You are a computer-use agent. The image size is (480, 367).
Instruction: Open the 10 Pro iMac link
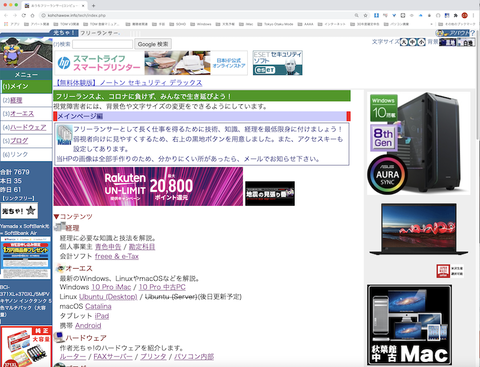(x=111, y=287)
